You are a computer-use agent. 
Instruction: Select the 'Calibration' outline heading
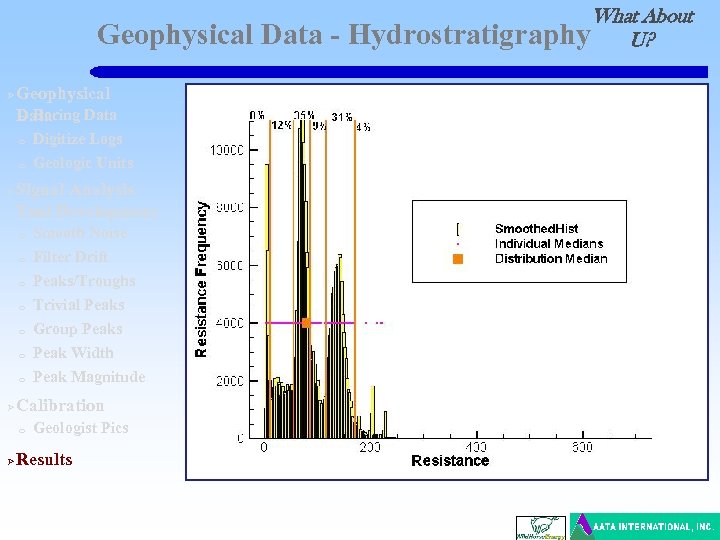[x=60, y=406]
